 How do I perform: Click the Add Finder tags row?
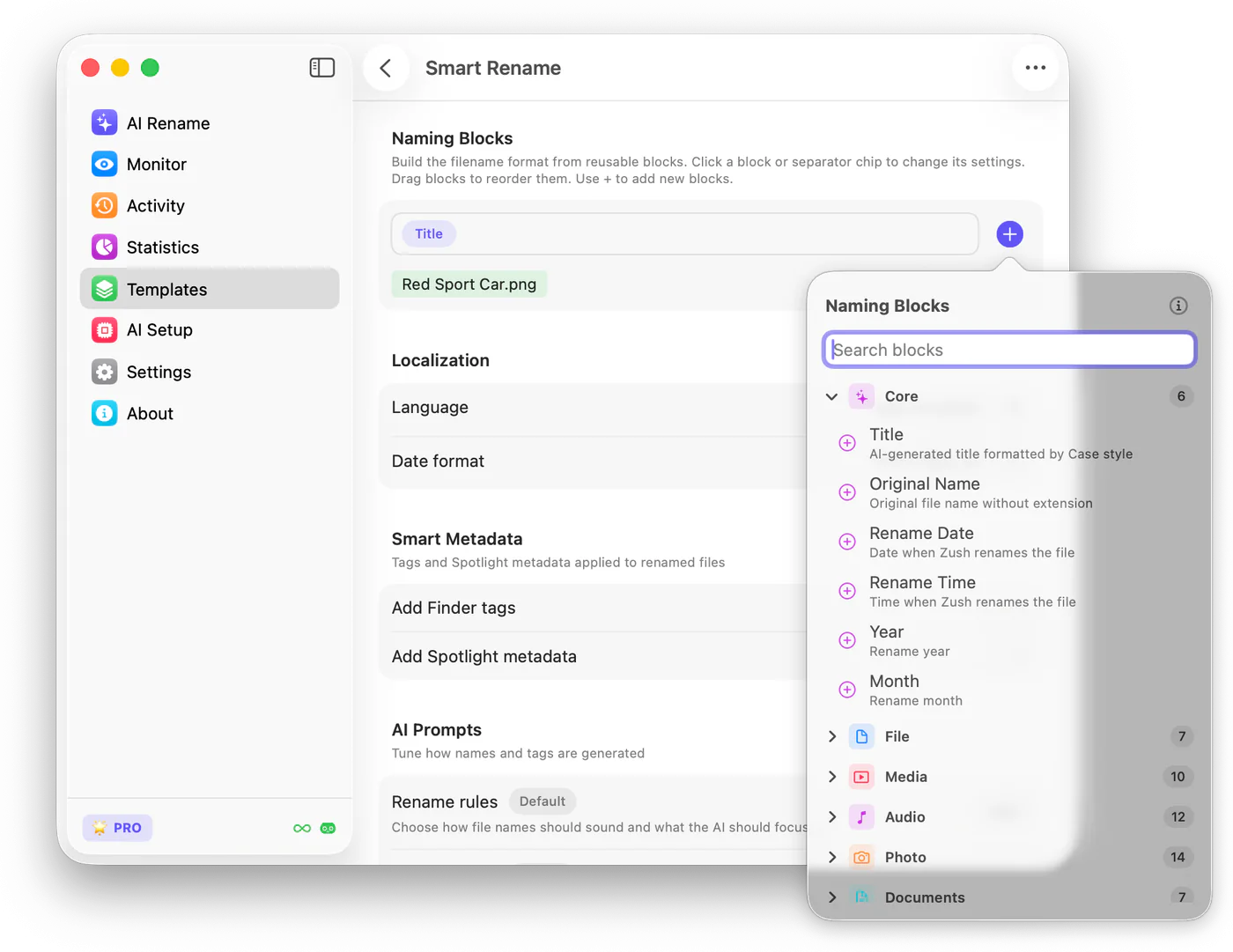[x=594, y=608]
